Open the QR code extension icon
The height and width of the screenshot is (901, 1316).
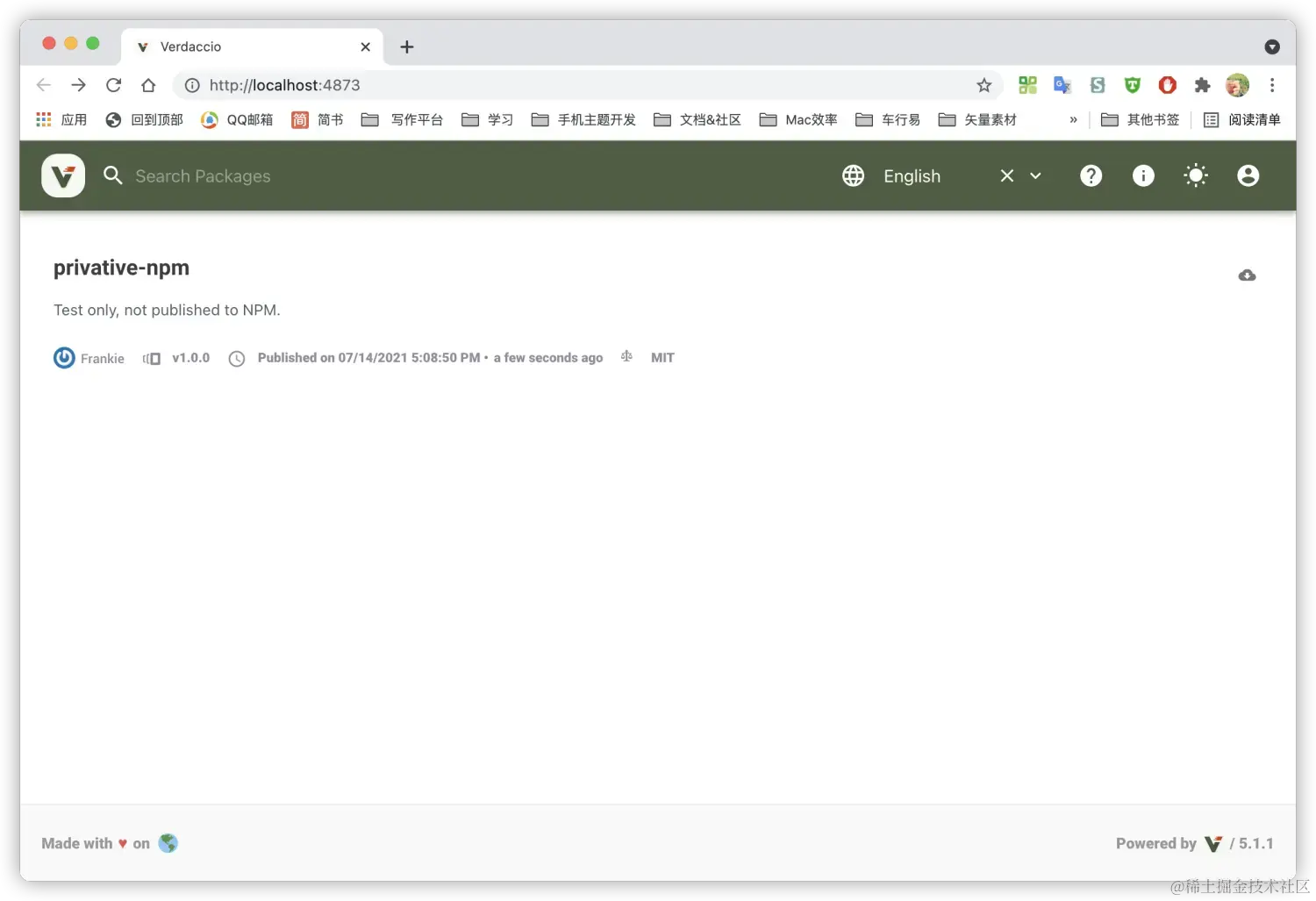point(1027,85)
